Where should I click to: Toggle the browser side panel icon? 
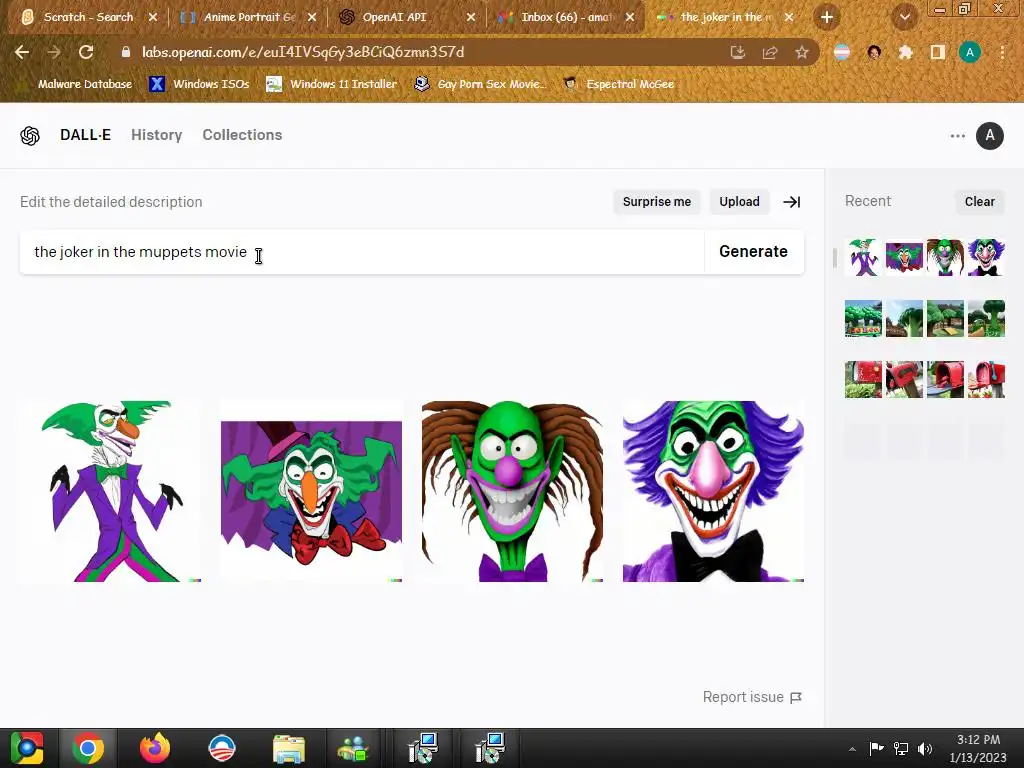click(x=938, y=52)
